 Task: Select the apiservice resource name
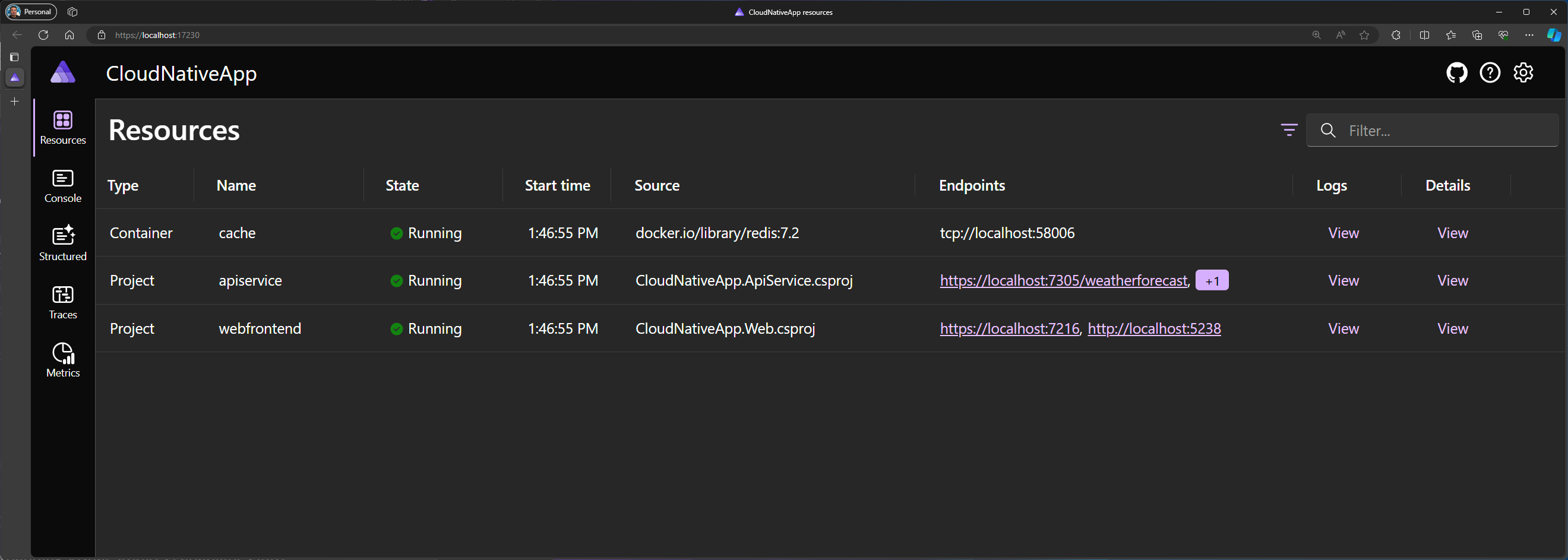pos(250,281)
